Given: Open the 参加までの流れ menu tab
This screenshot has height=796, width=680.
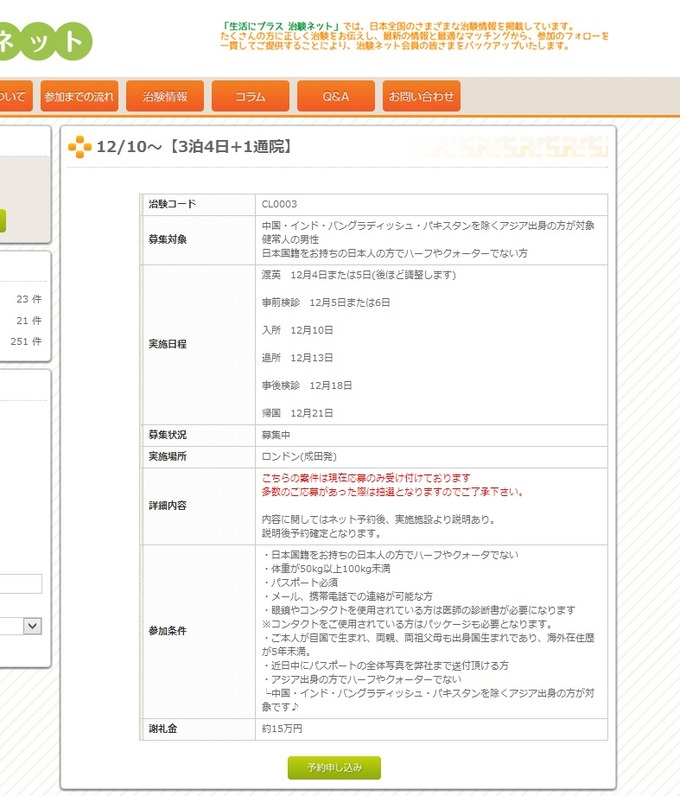Looking at the screenshot, I should click(x=79, y=96).
